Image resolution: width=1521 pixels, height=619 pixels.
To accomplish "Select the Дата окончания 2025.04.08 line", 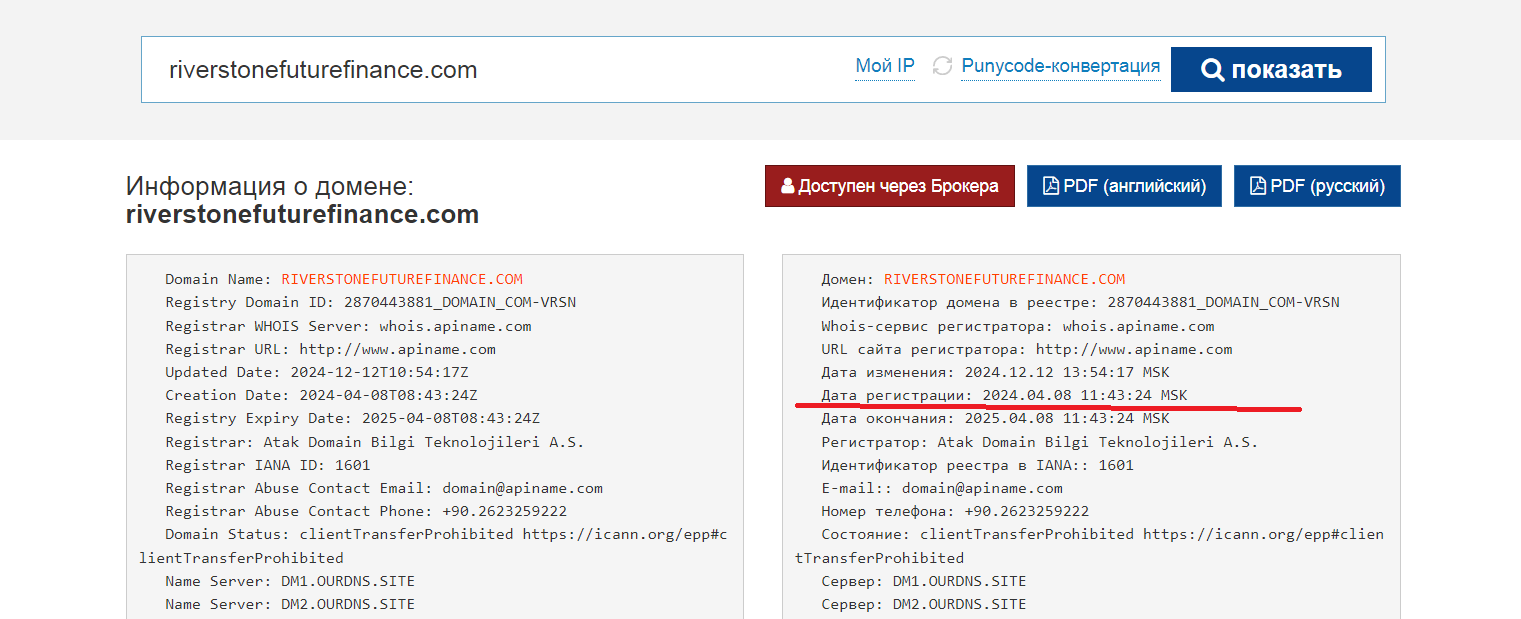I will pyautogui.click(x=995, y=418).
